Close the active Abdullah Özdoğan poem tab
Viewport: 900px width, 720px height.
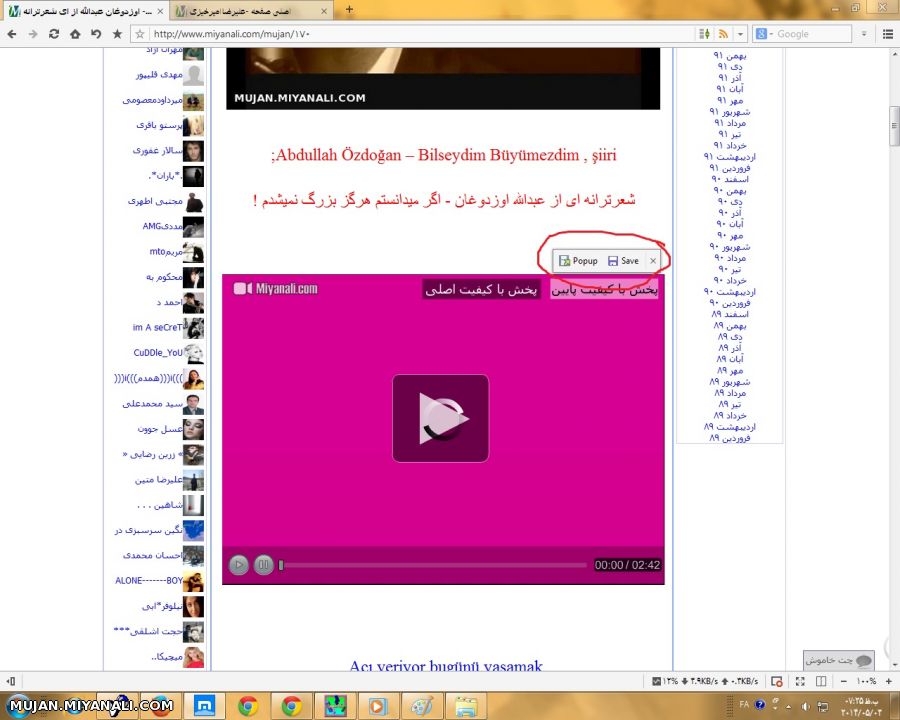(x=160, y=11)
